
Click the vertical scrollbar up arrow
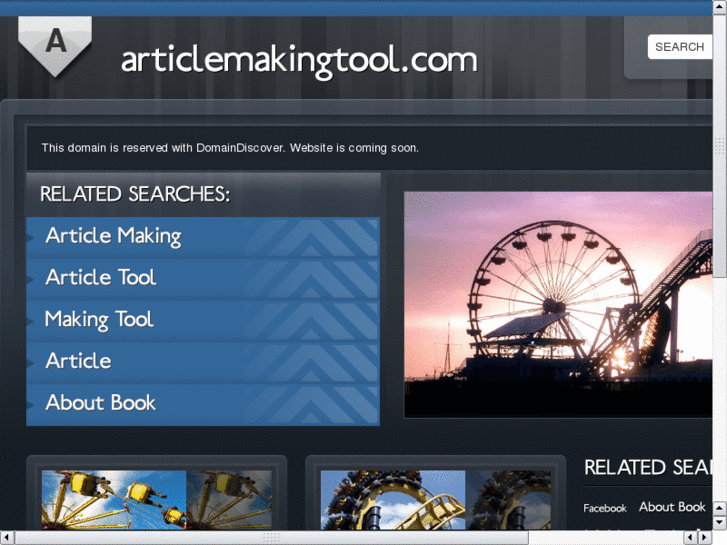click(x=720, y=6)
